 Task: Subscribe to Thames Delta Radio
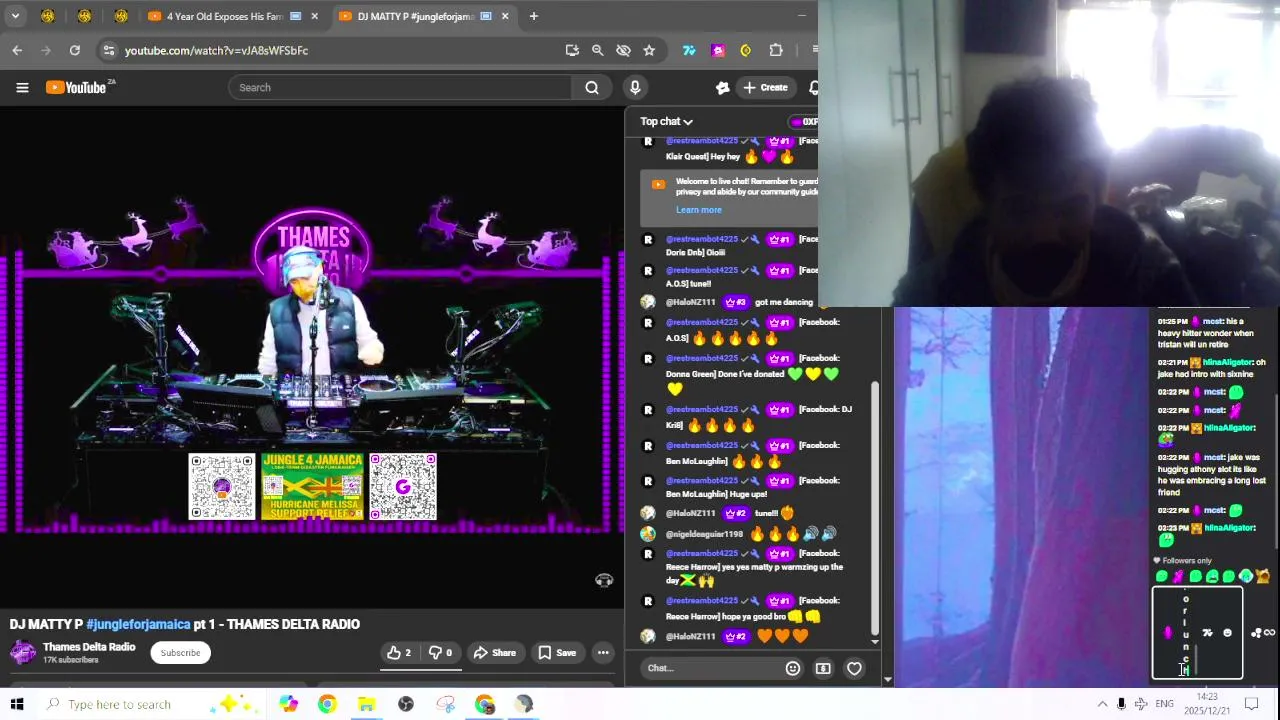(181, 653)
